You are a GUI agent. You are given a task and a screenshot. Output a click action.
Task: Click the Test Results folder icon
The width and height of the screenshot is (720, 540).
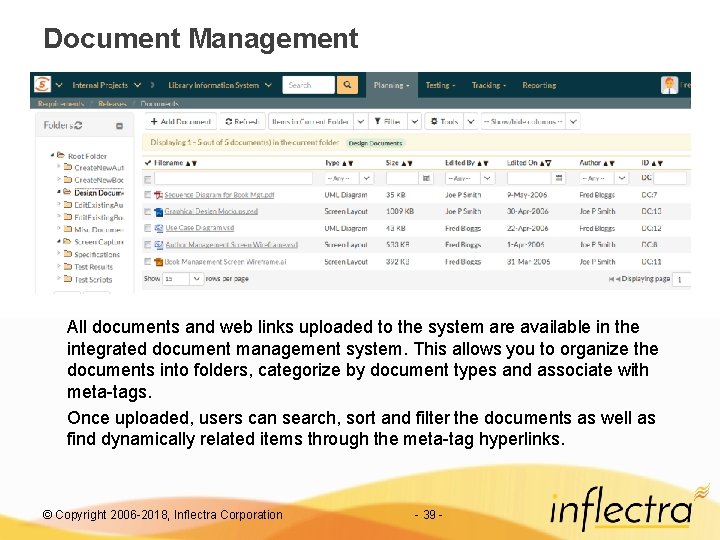[x=68, y=266]
